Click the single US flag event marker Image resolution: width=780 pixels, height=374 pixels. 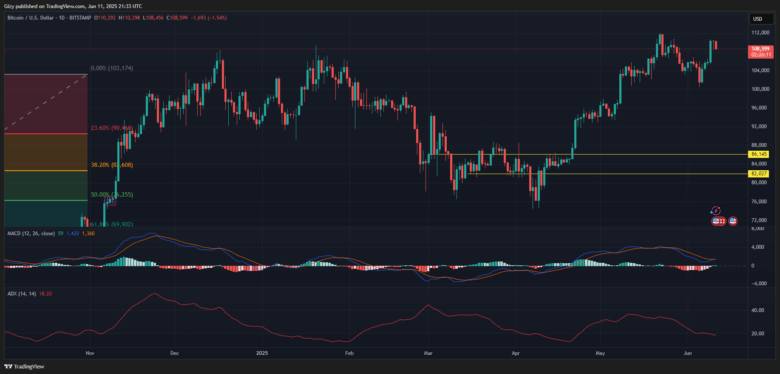pos(733,220)
